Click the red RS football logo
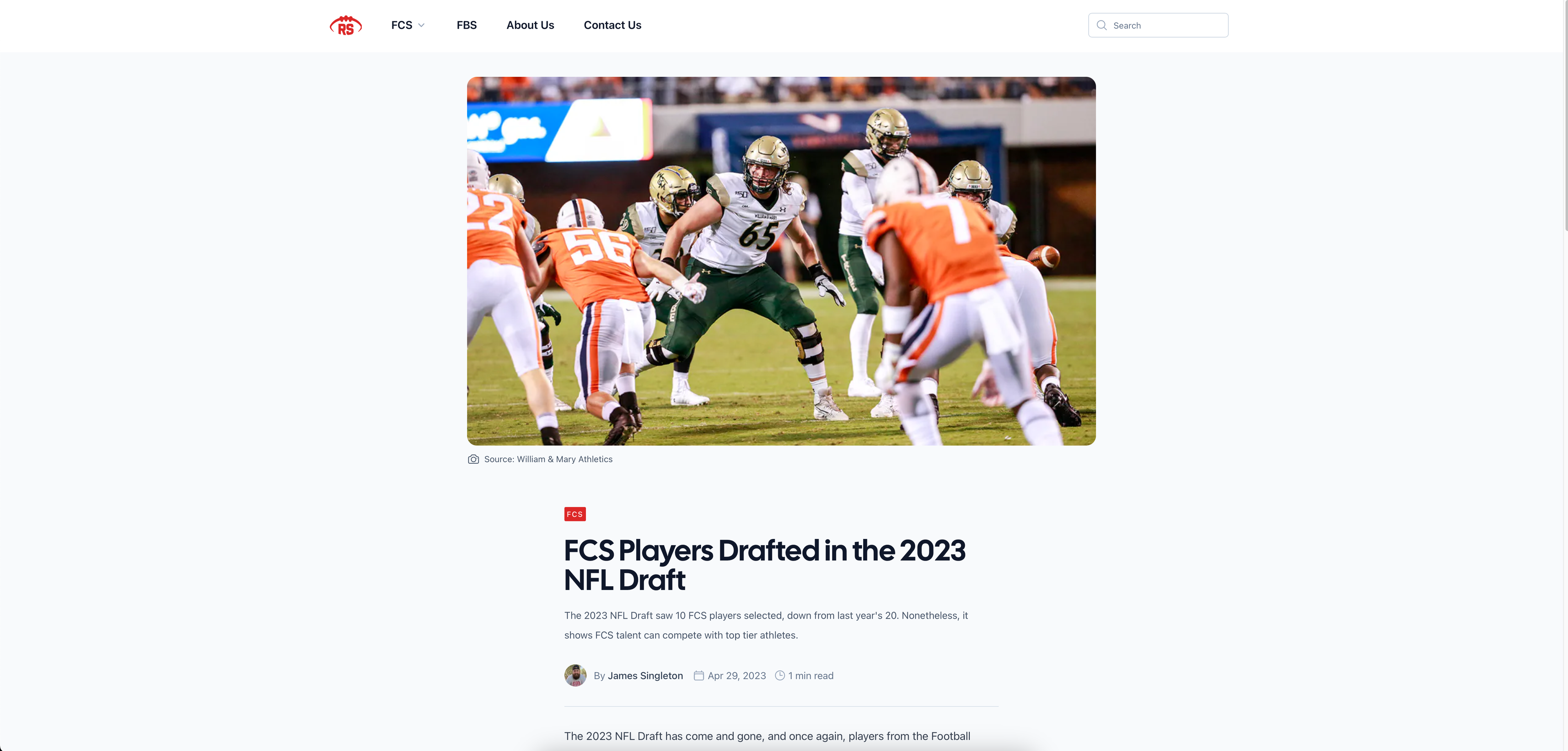Screen dimensions: 1568x751 click(x=346, y=25)
